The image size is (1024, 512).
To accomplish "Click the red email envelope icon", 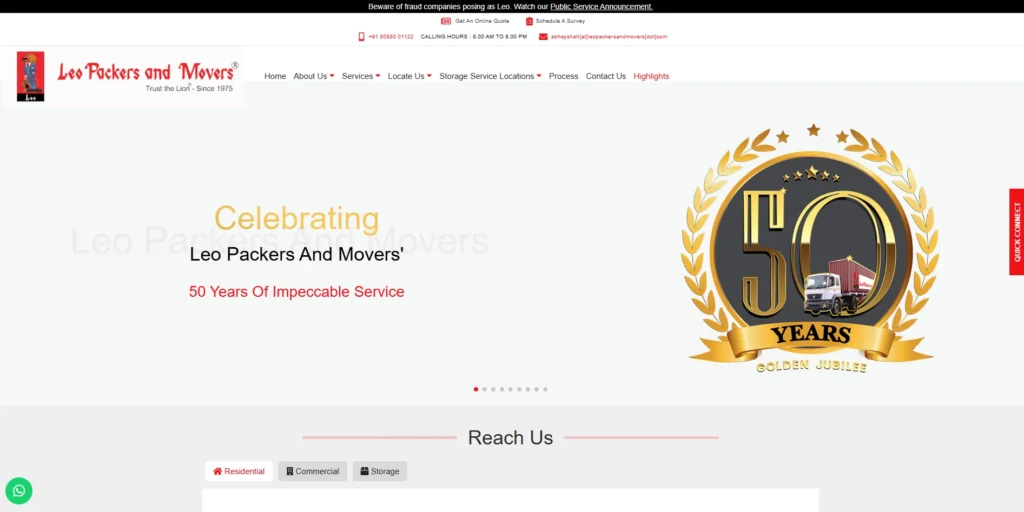I will coord(543,37).
